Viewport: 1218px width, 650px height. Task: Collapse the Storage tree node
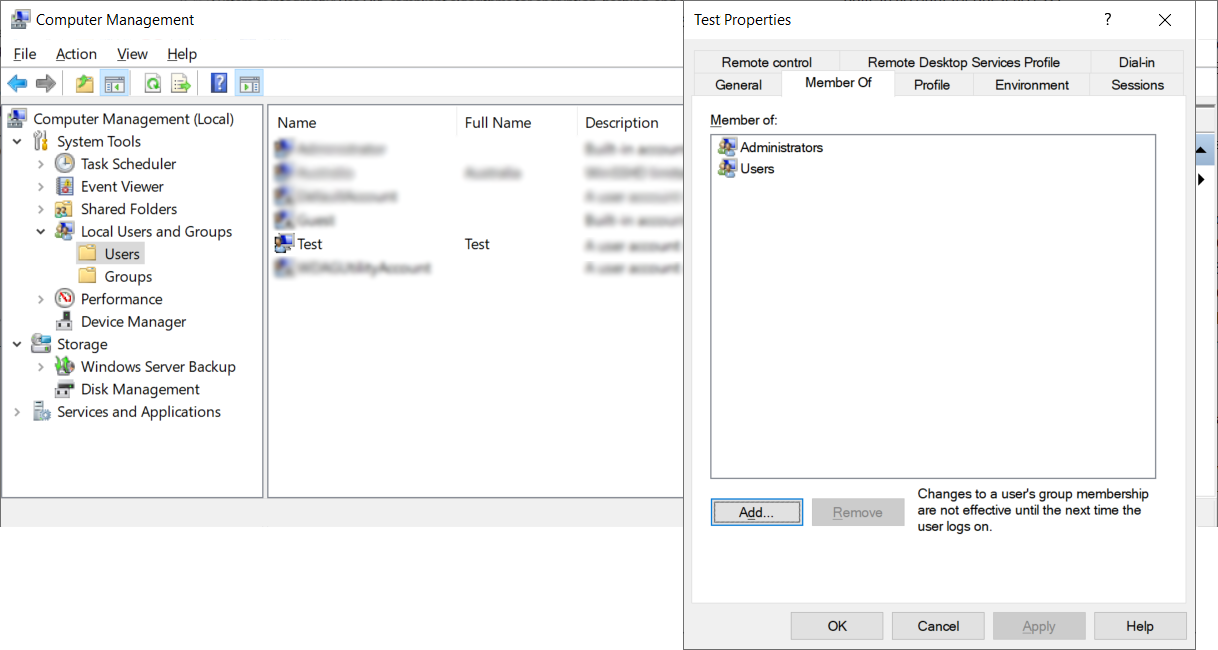click(x=17, y=344)
